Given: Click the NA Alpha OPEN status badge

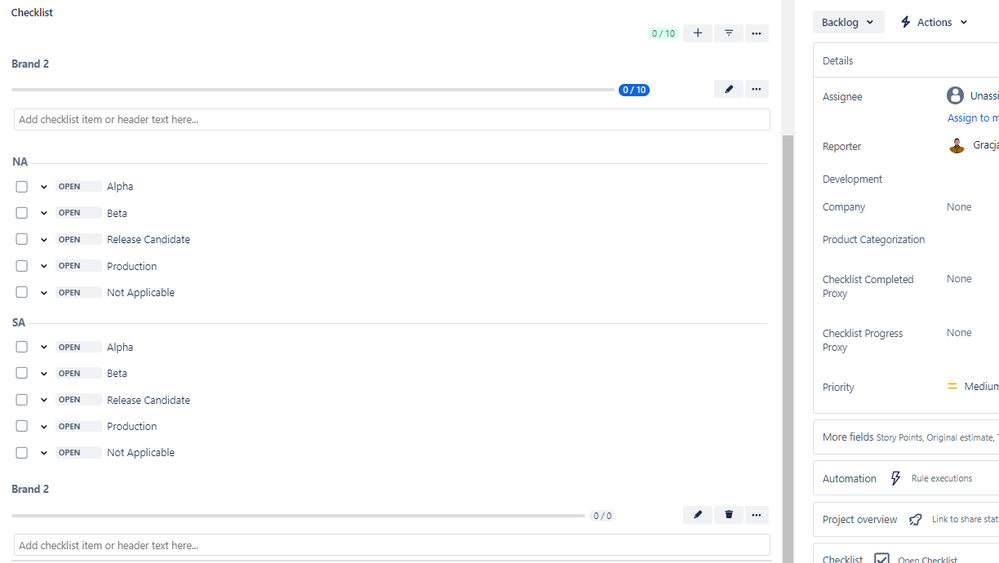Looking at the screenshot, I should (78, 187).
